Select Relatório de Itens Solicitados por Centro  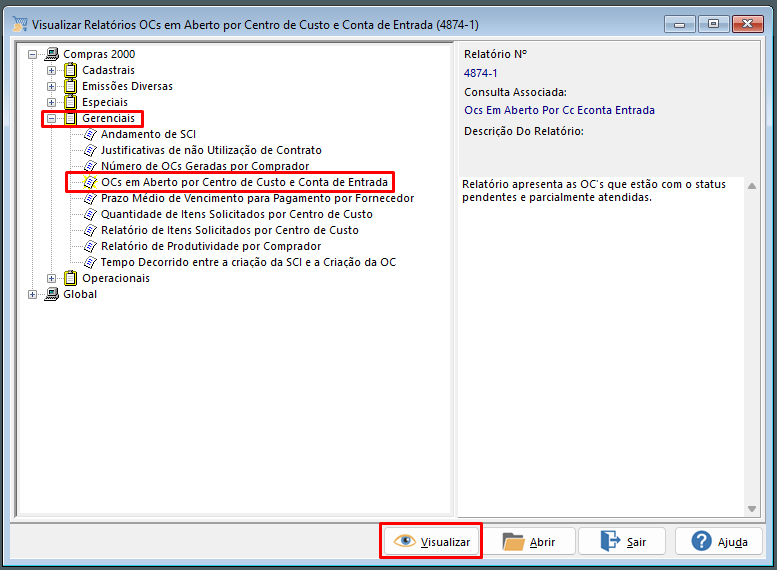229,230
